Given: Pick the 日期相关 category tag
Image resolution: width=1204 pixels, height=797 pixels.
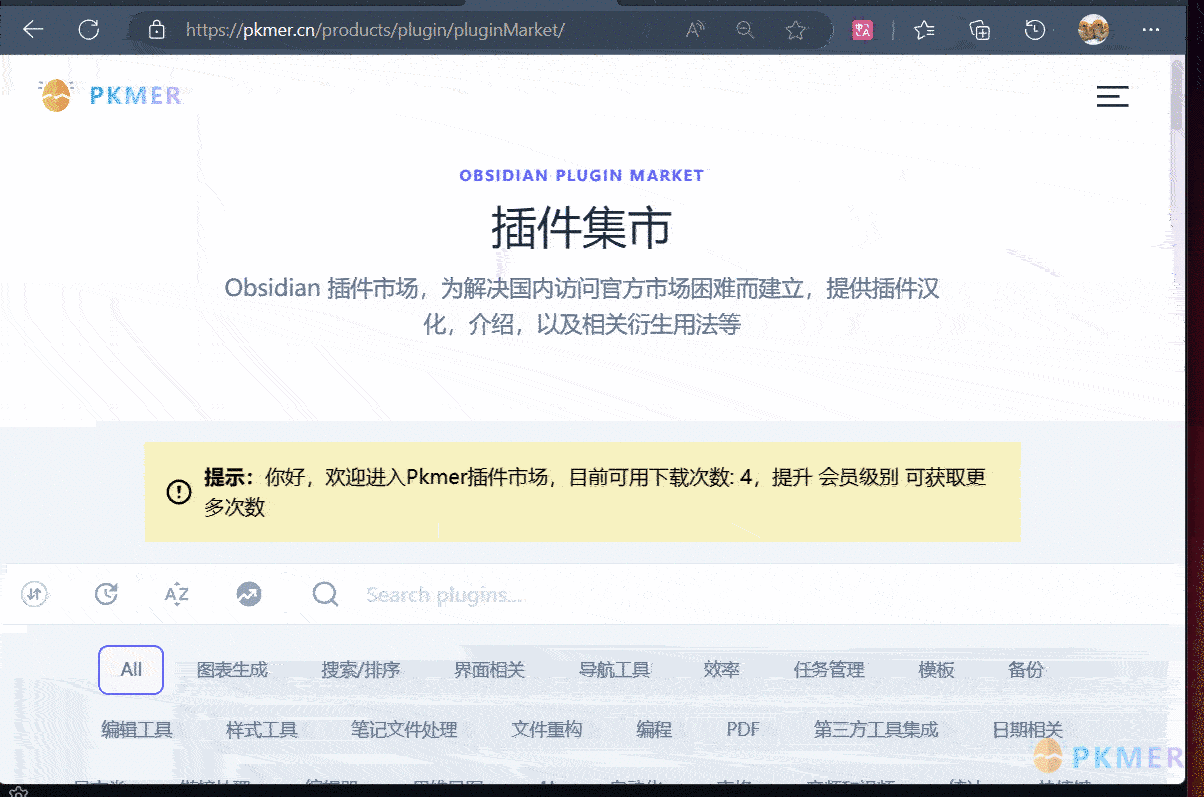Looking at the screenshot, I should pyautogui.click(x=1028, y=730).
